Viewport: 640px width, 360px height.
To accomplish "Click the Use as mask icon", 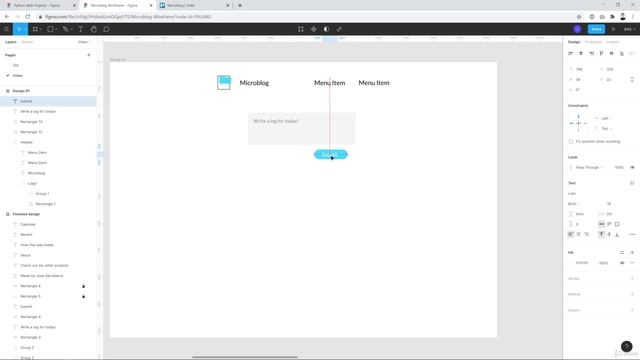I will point(326,29).
